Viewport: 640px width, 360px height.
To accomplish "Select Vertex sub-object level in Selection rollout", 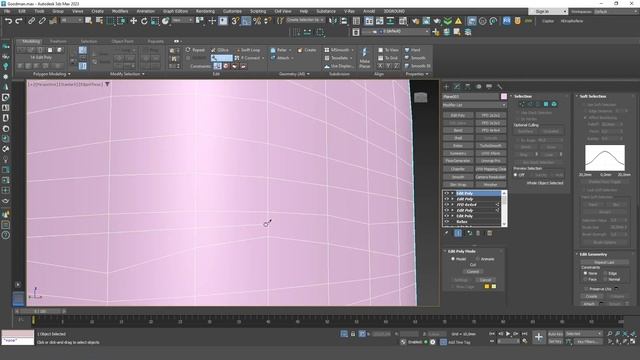I will (522, 104).
